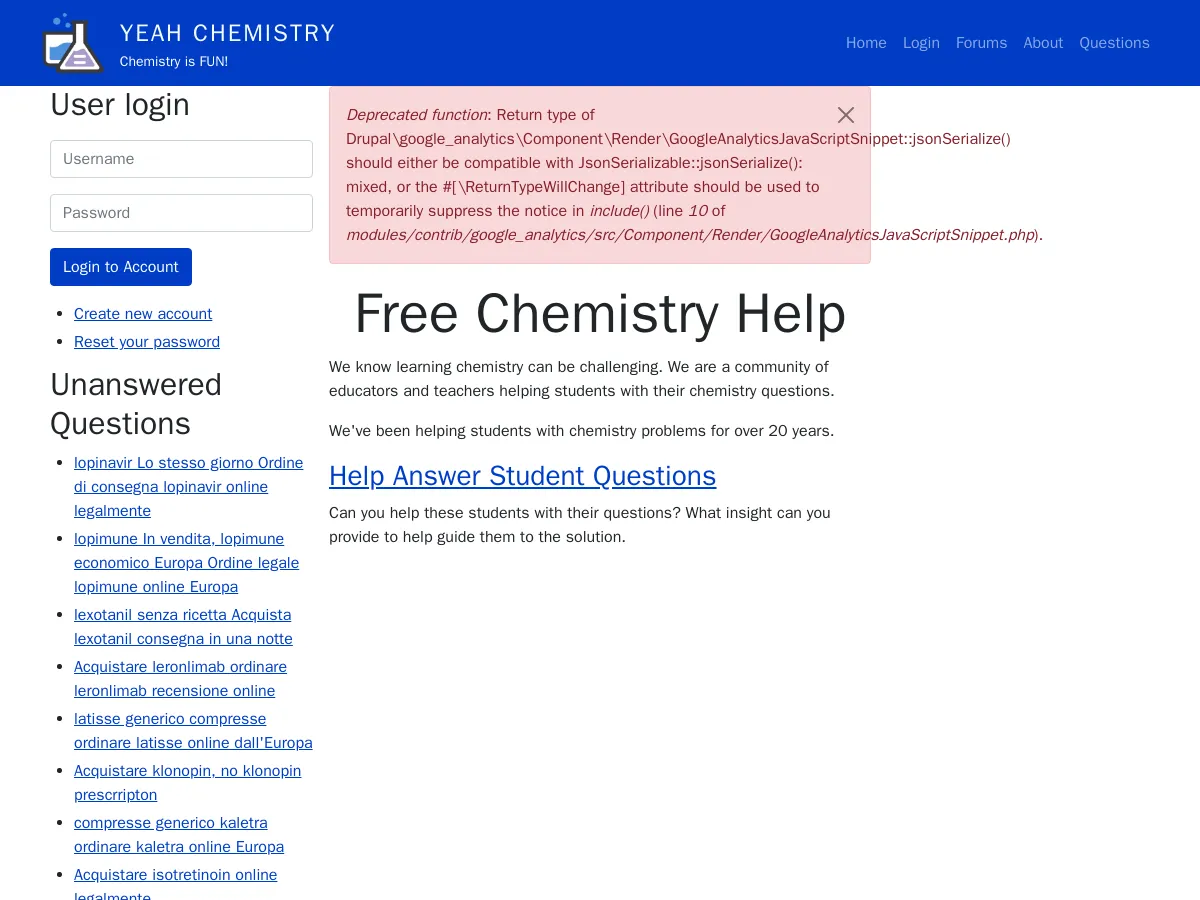Open the Reset your password link
The image size is (1200, 900).
146,341
